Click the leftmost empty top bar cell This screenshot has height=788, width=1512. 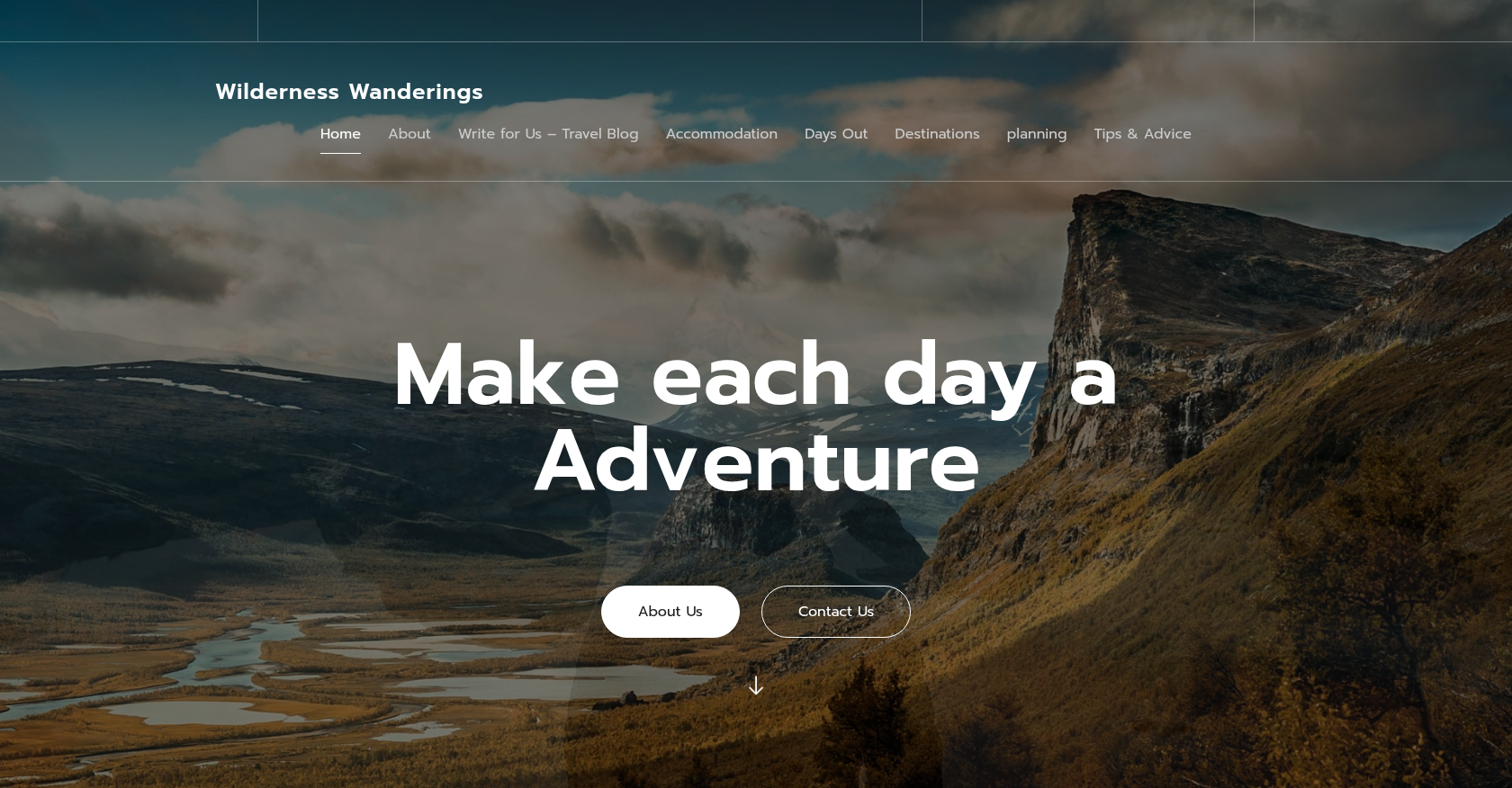[x=129, y=21]
